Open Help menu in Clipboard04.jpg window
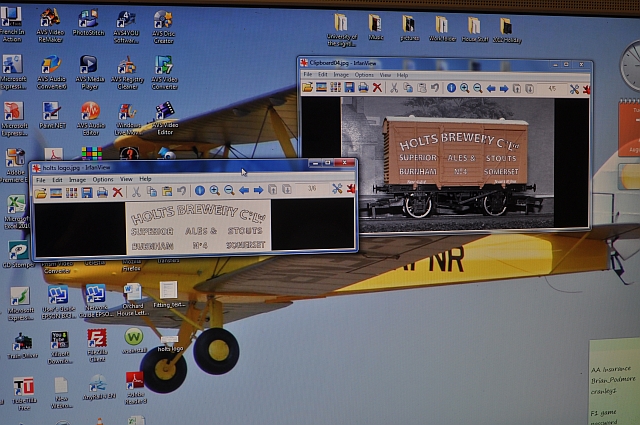The image size is (640, 425). point(402,75)
